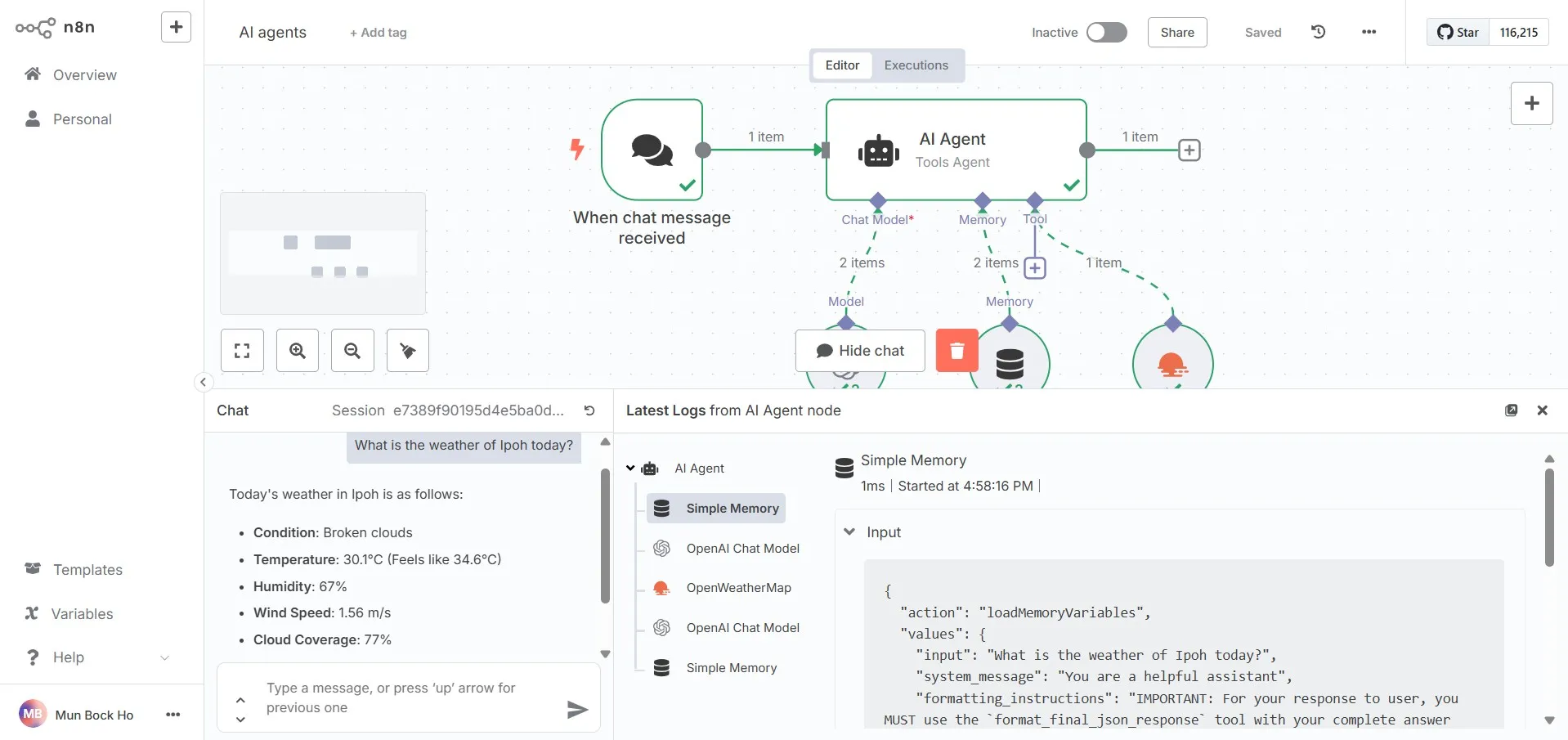Click the fit-to-view zoom icon
1568x740 pixels.
pos(242,351)
